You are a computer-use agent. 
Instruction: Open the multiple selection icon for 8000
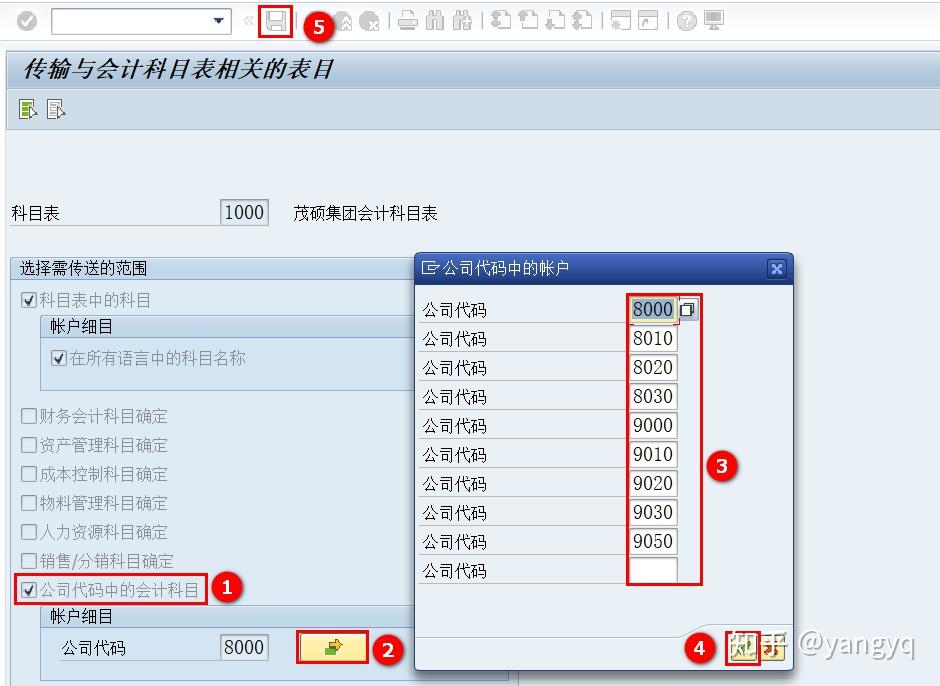point(686,310)
